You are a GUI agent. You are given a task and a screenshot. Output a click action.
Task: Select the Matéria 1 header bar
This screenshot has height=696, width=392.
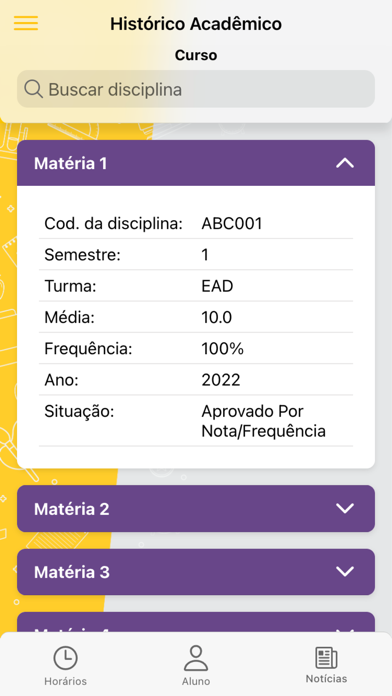click(x=196, y=163)
